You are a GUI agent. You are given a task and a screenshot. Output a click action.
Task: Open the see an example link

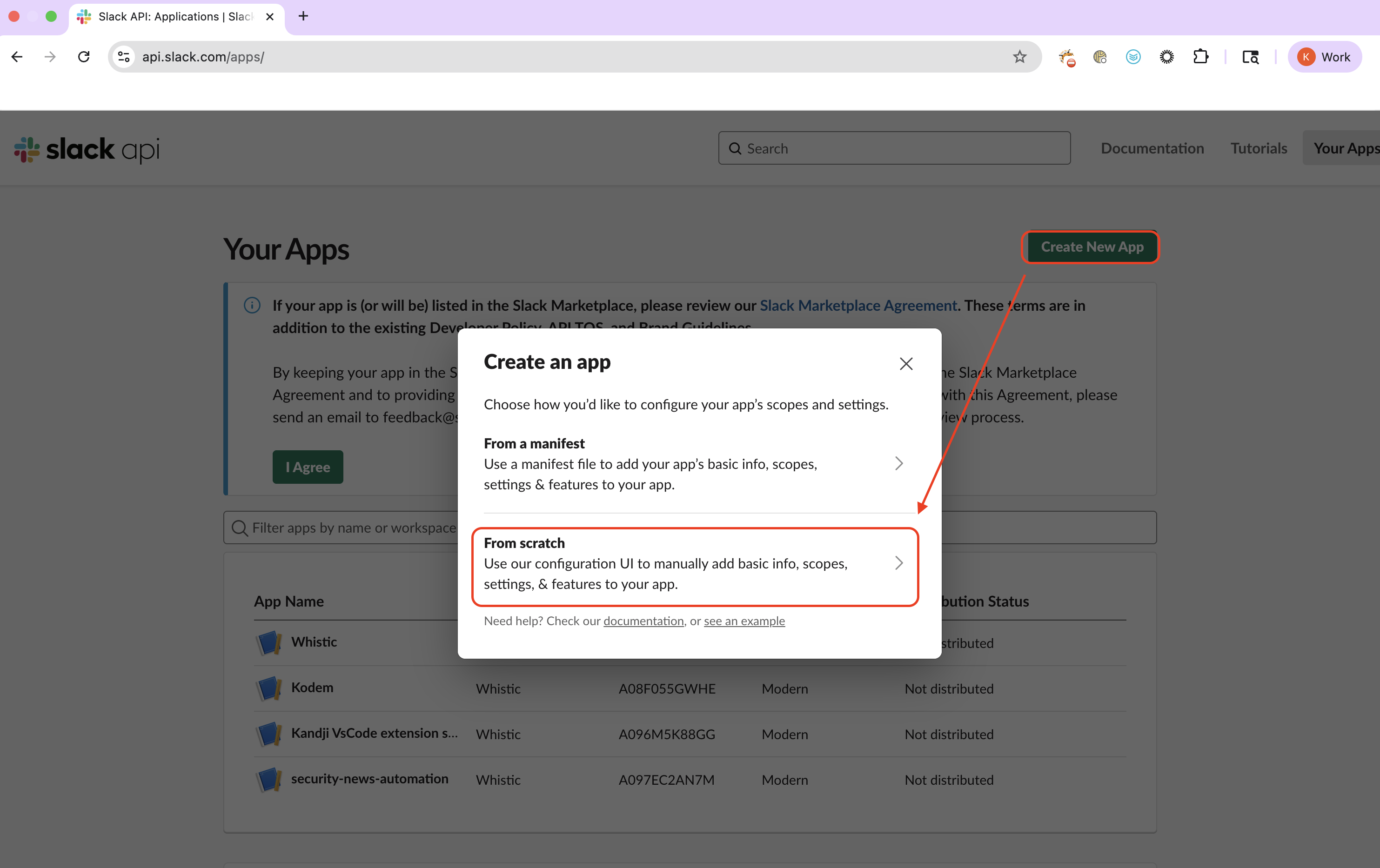[x=744, y=621]
